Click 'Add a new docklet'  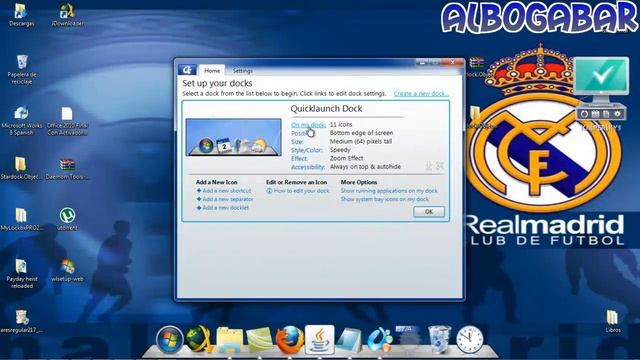tap(225, 208)
